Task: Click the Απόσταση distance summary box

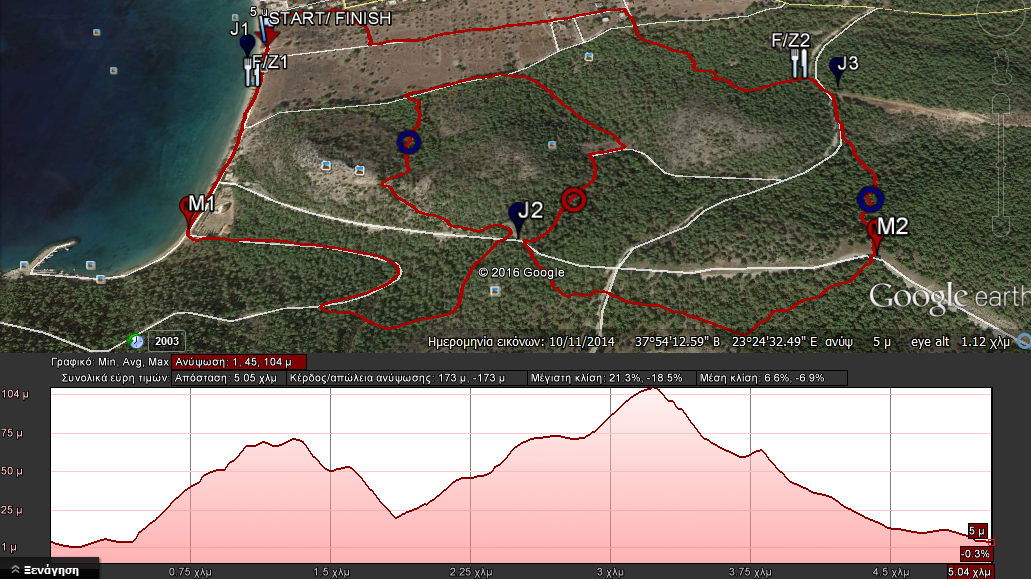Action: click(x=228, y=379)
